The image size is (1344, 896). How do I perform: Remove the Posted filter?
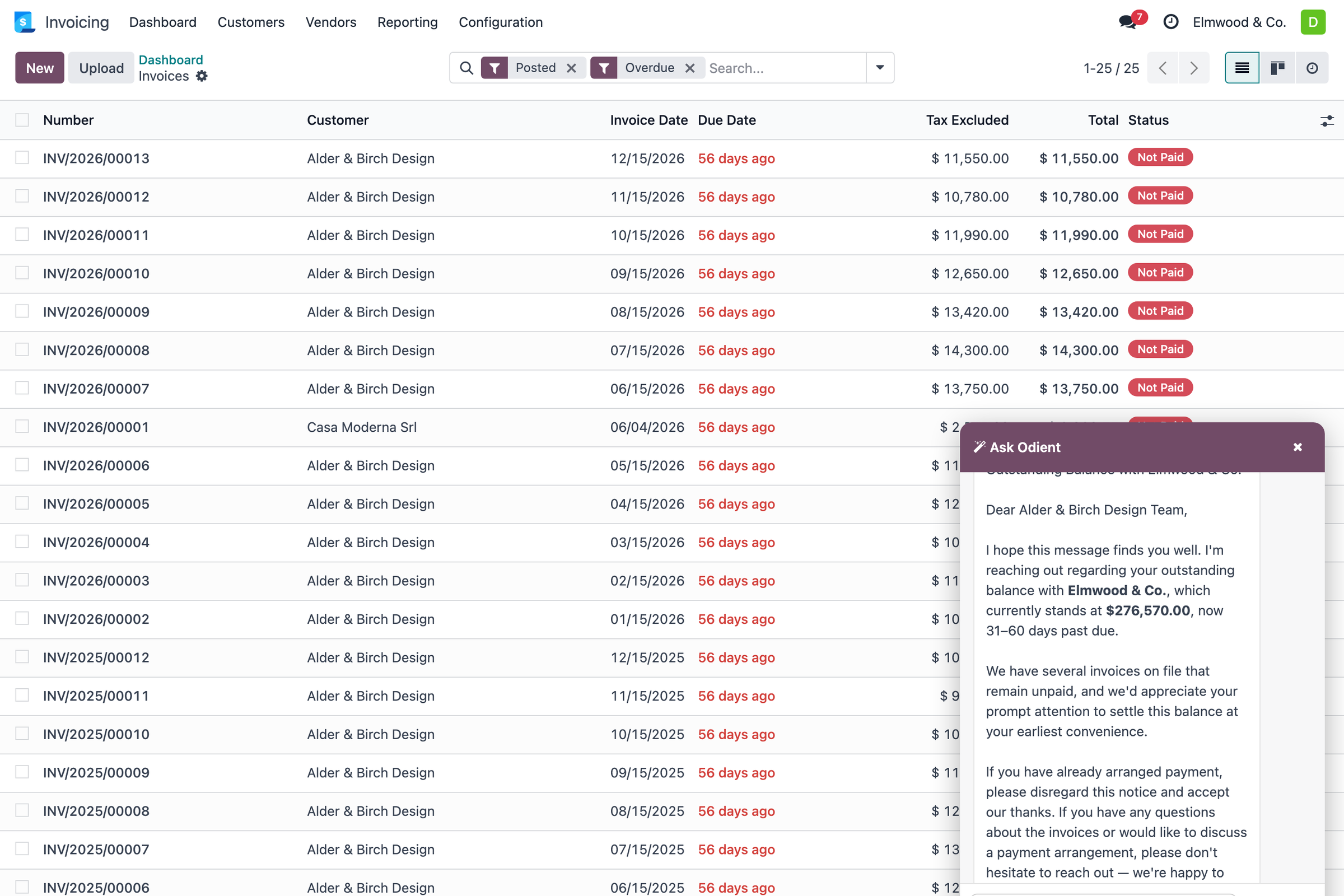[571, 68]
